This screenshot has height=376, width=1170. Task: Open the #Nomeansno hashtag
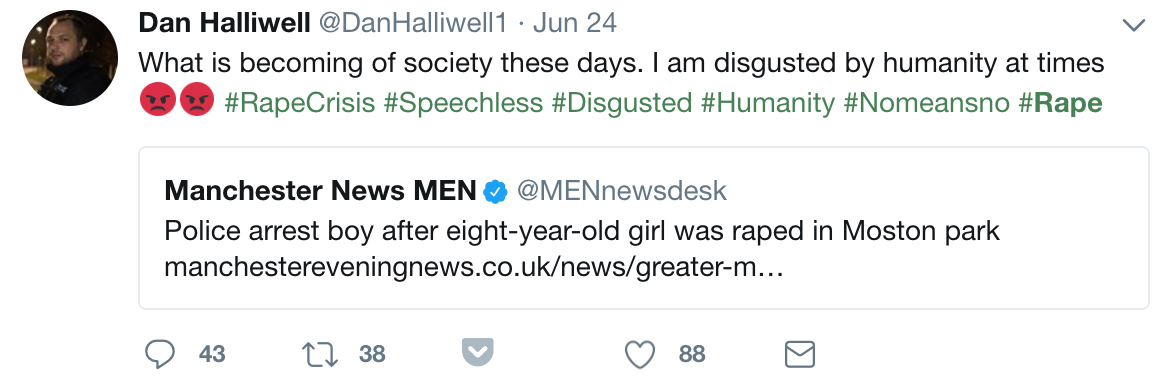point(927,102)
